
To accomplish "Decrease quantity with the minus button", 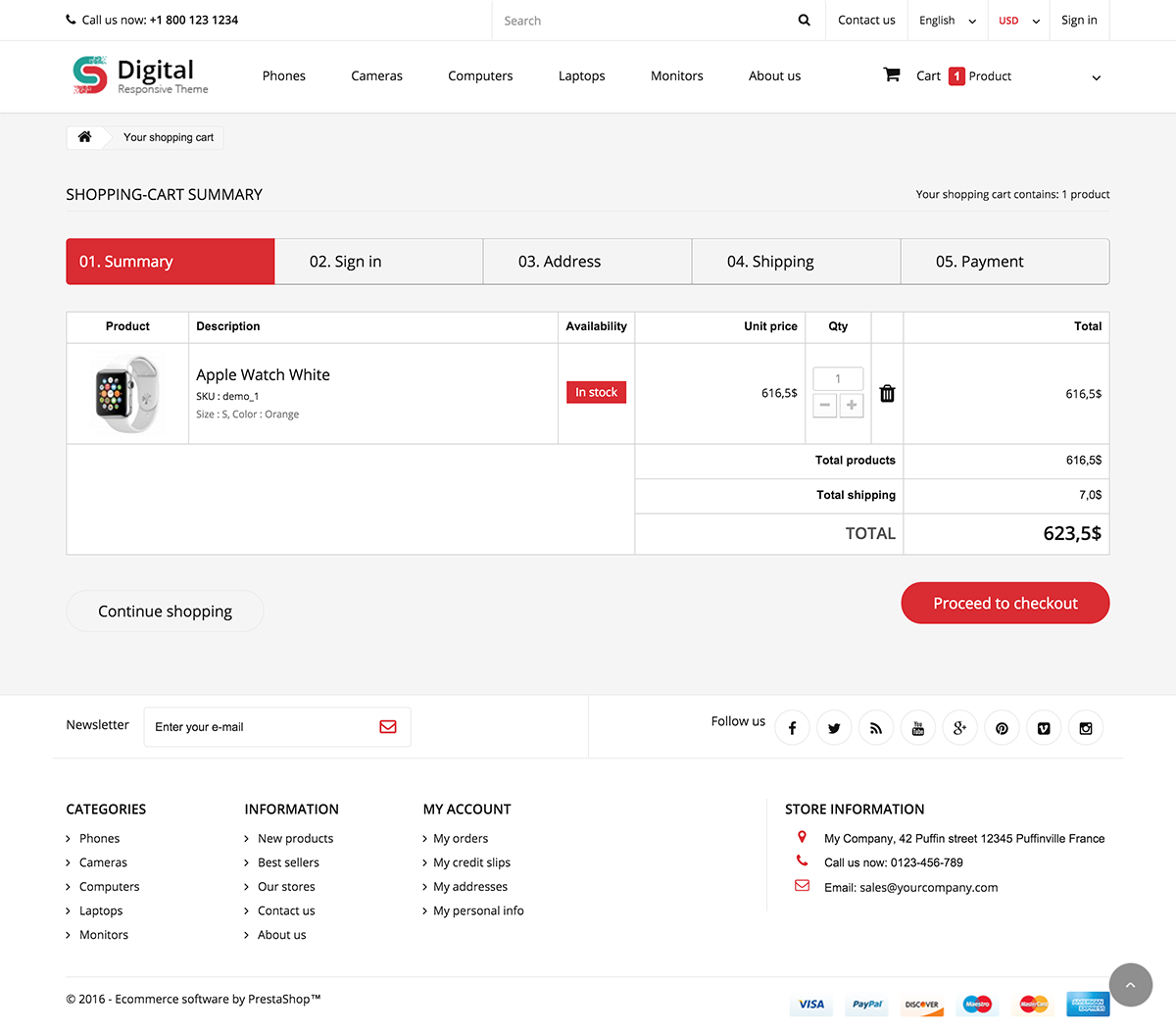I will [825, 405].
